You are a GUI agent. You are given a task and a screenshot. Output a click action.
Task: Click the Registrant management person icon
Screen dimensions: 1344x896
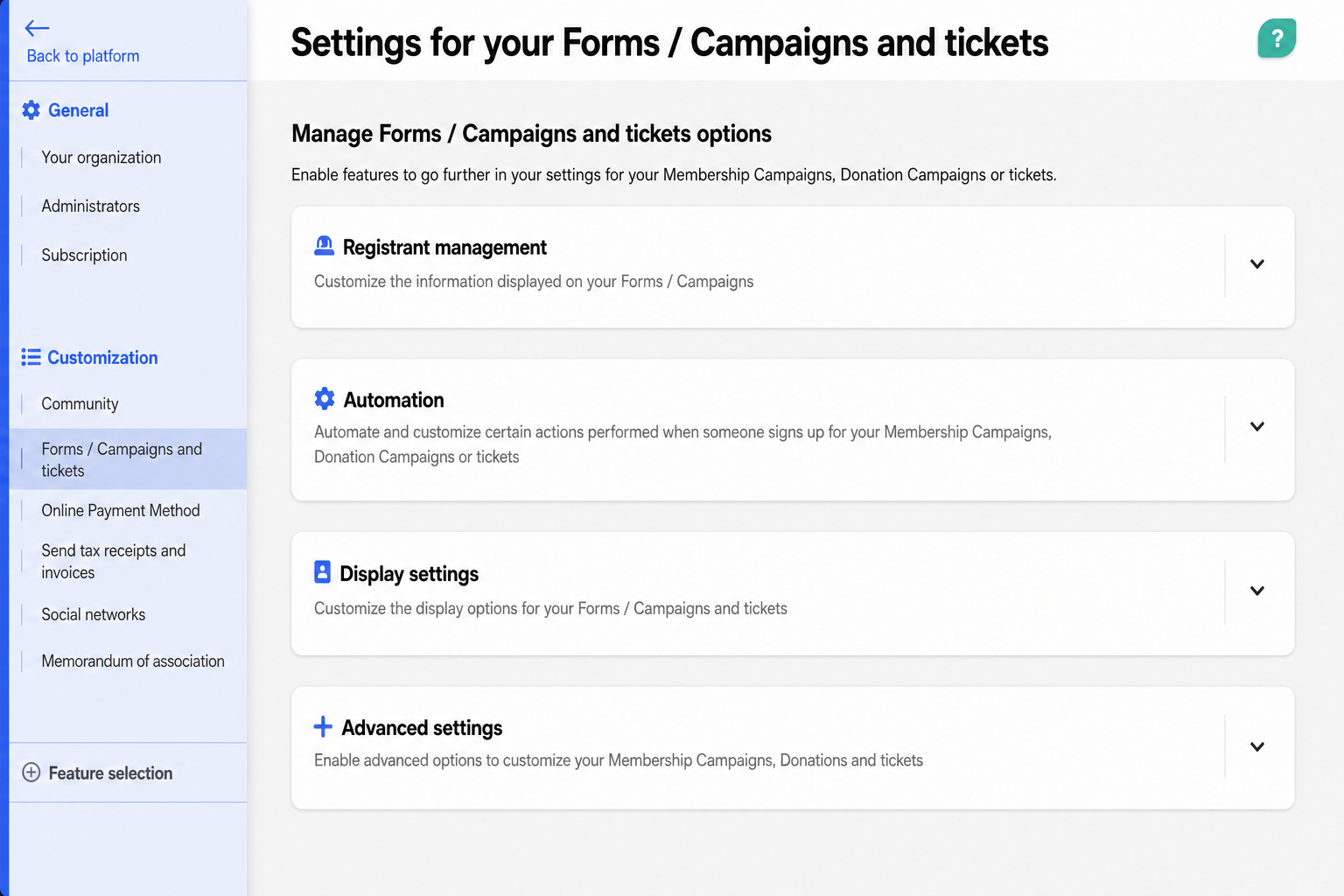point(324,246)
